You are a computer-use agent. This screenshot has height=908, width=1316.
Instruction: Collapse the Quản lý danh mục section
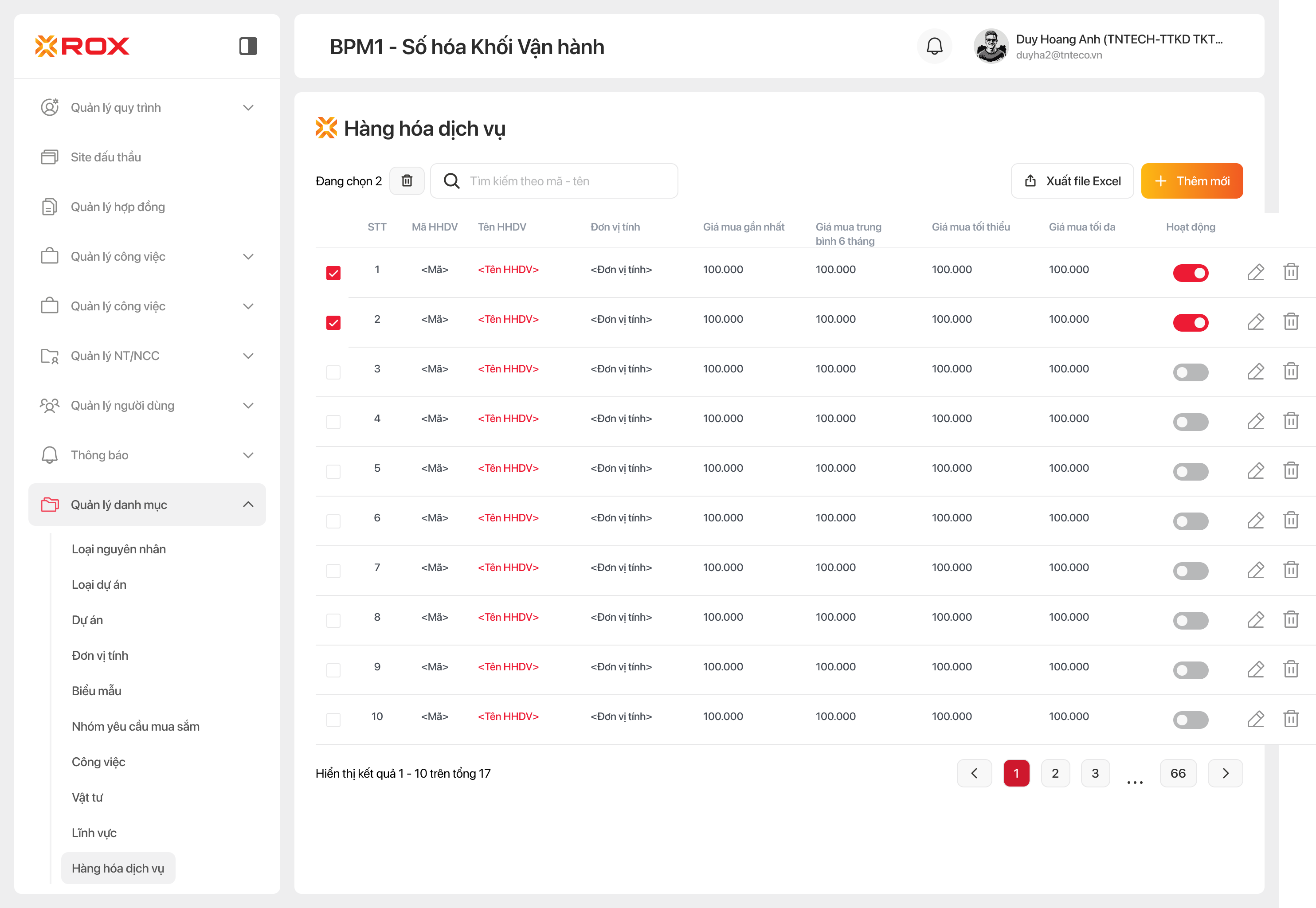(248, 505)
